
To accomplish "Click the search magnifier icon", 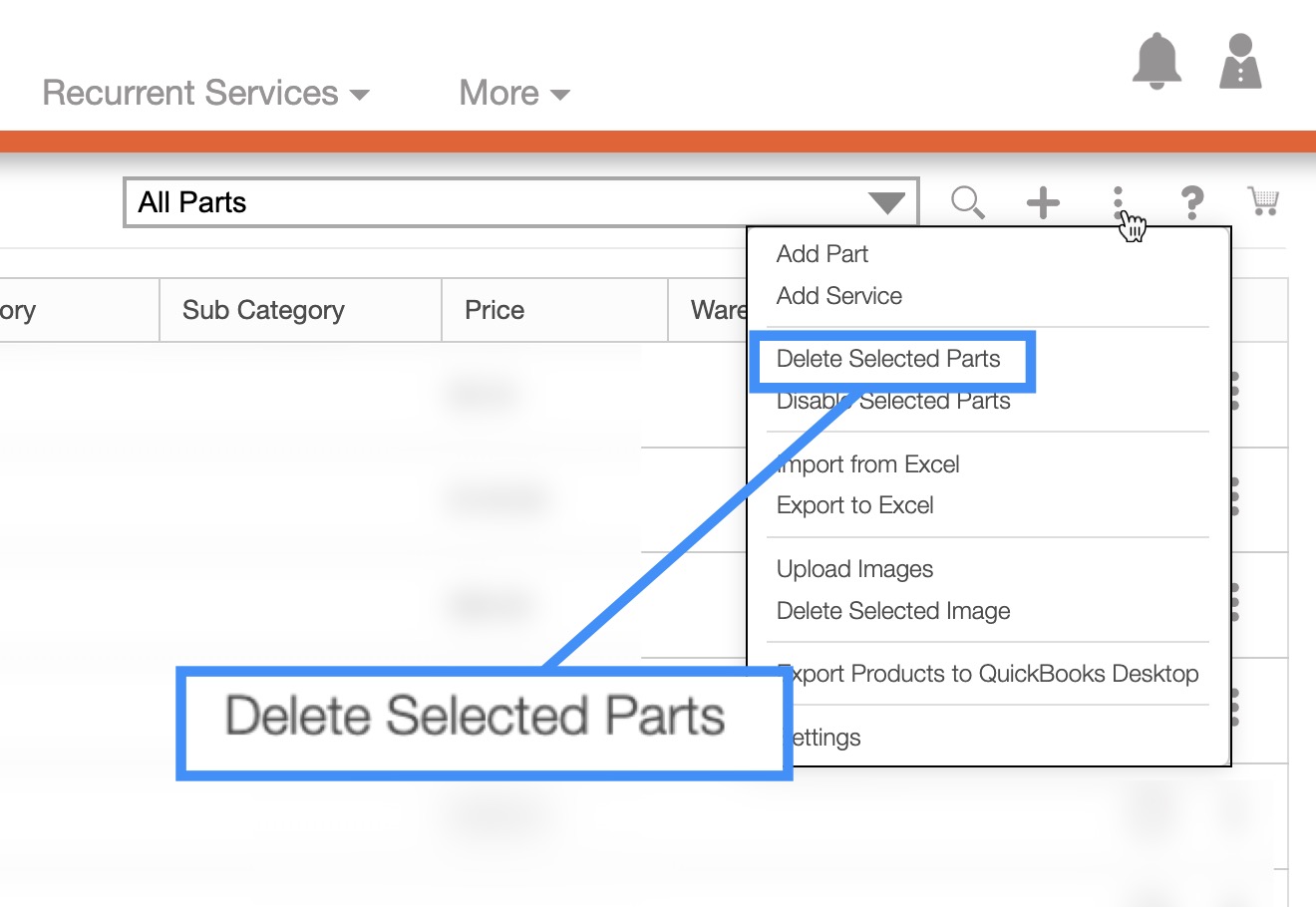I will pos(967,202).
